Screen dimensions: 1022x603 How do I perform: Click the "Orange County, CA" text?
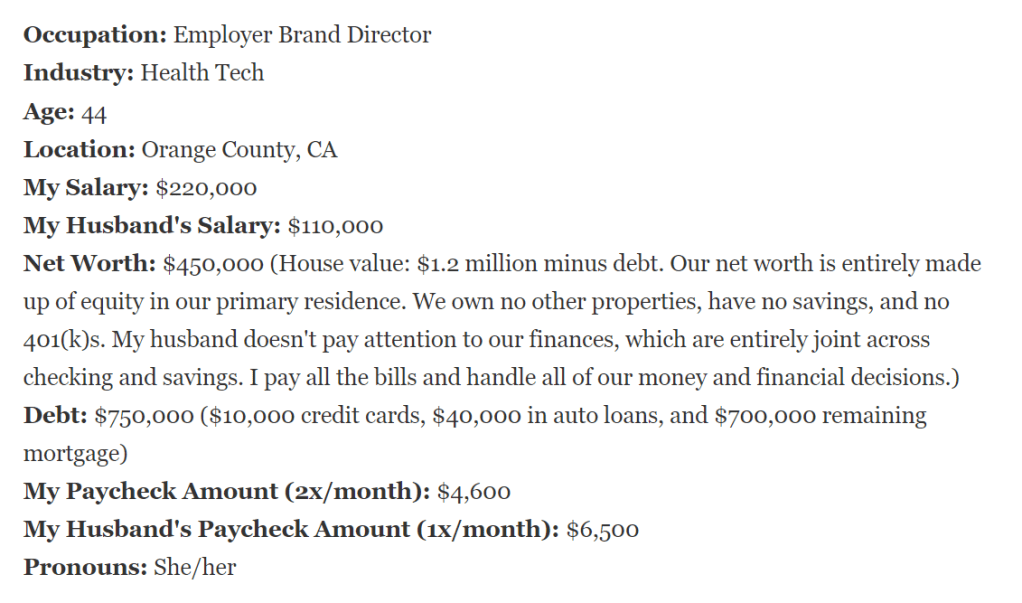point(239,150)
